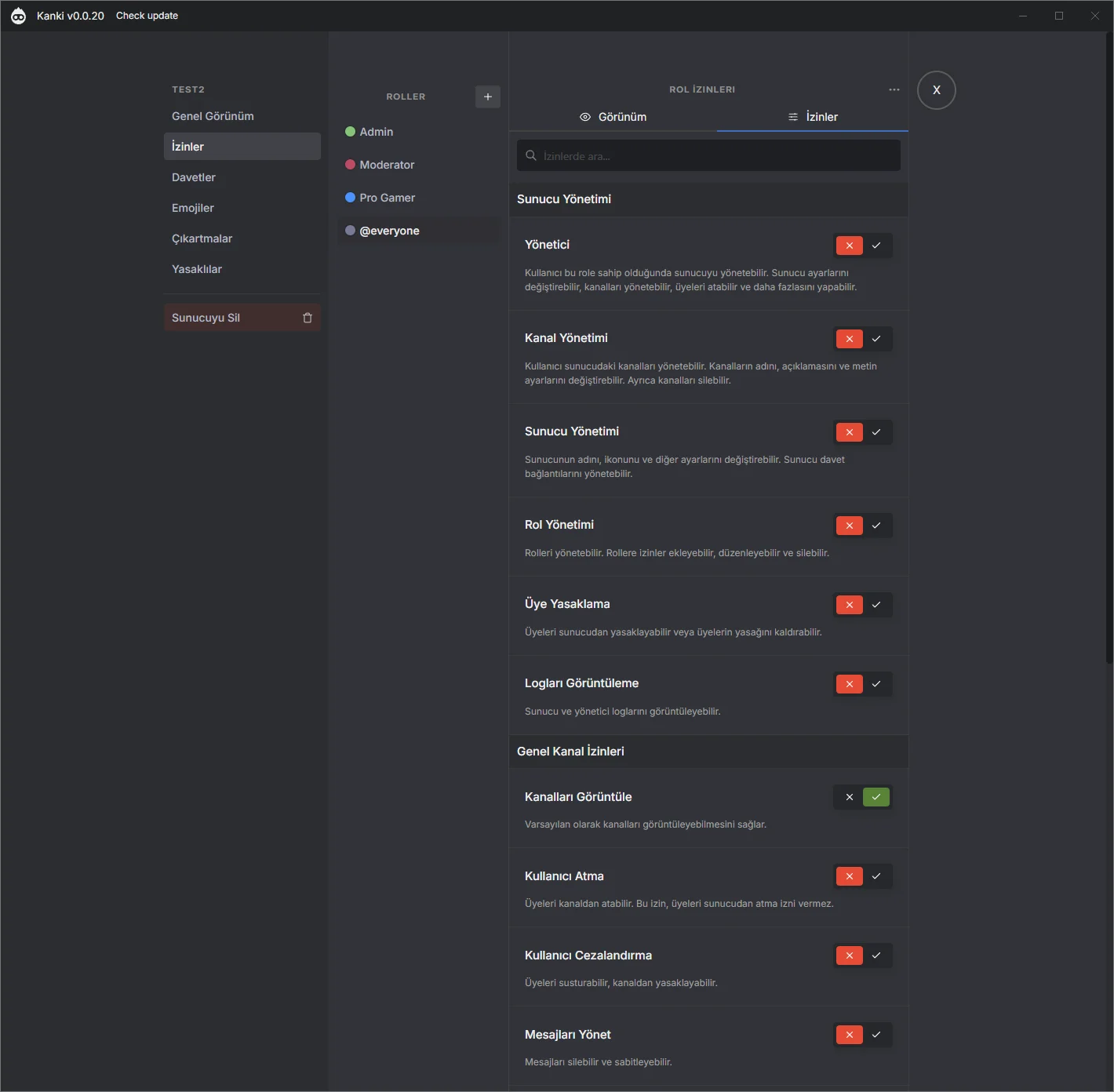The width and height of the screenshot is (1114, 1092).
Task: Open the three-dots role options menu
Action: [x=894, y=89]
